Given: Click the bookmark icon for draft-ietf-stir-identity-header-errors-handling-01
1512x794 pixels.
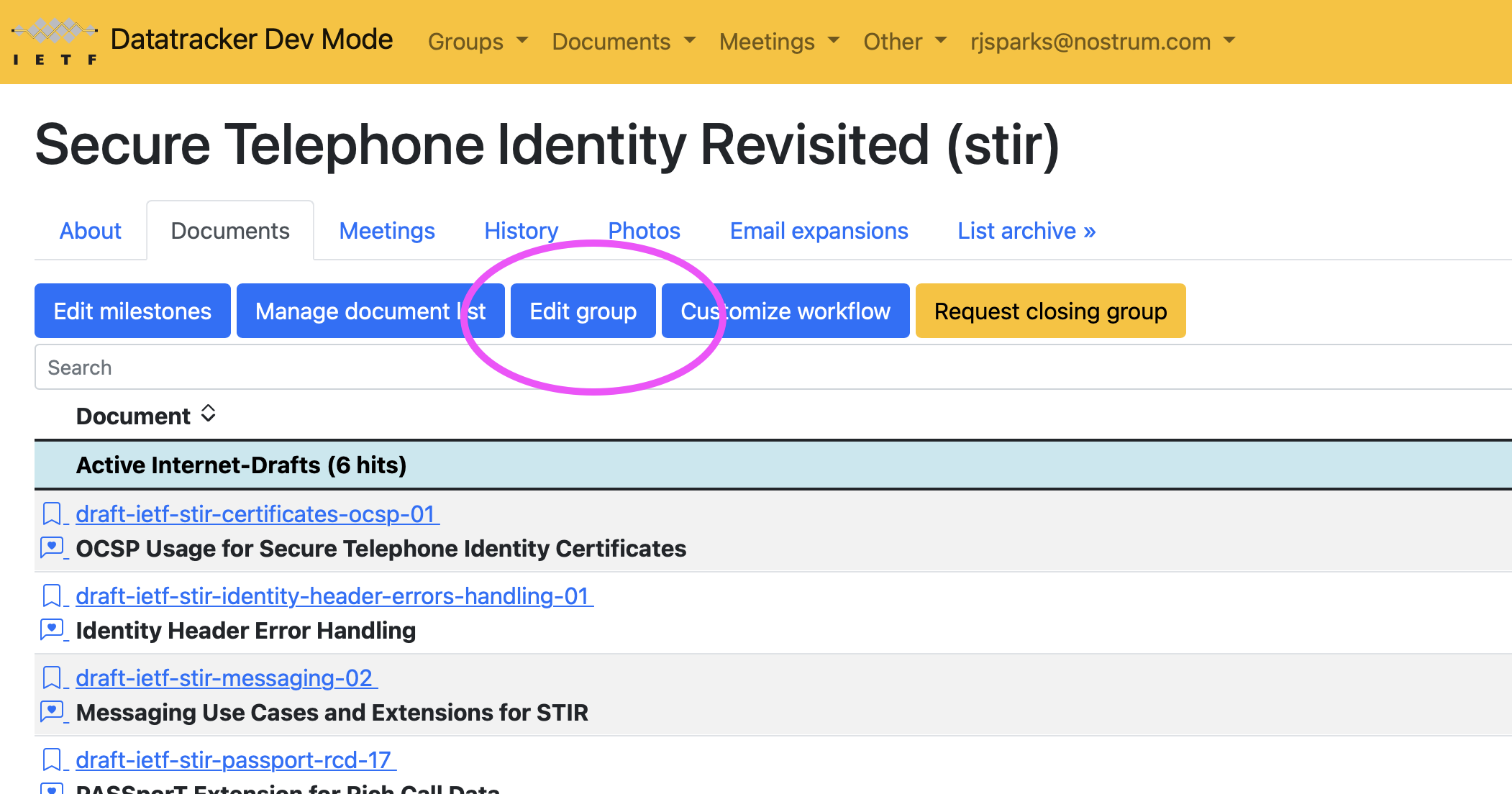Looking at the screenshot, I should 52,595.
